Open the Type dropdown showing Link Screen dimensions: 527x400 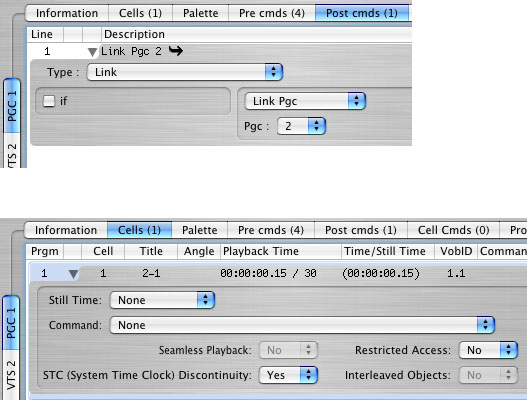pyautogui.click(x=185, y=72)
